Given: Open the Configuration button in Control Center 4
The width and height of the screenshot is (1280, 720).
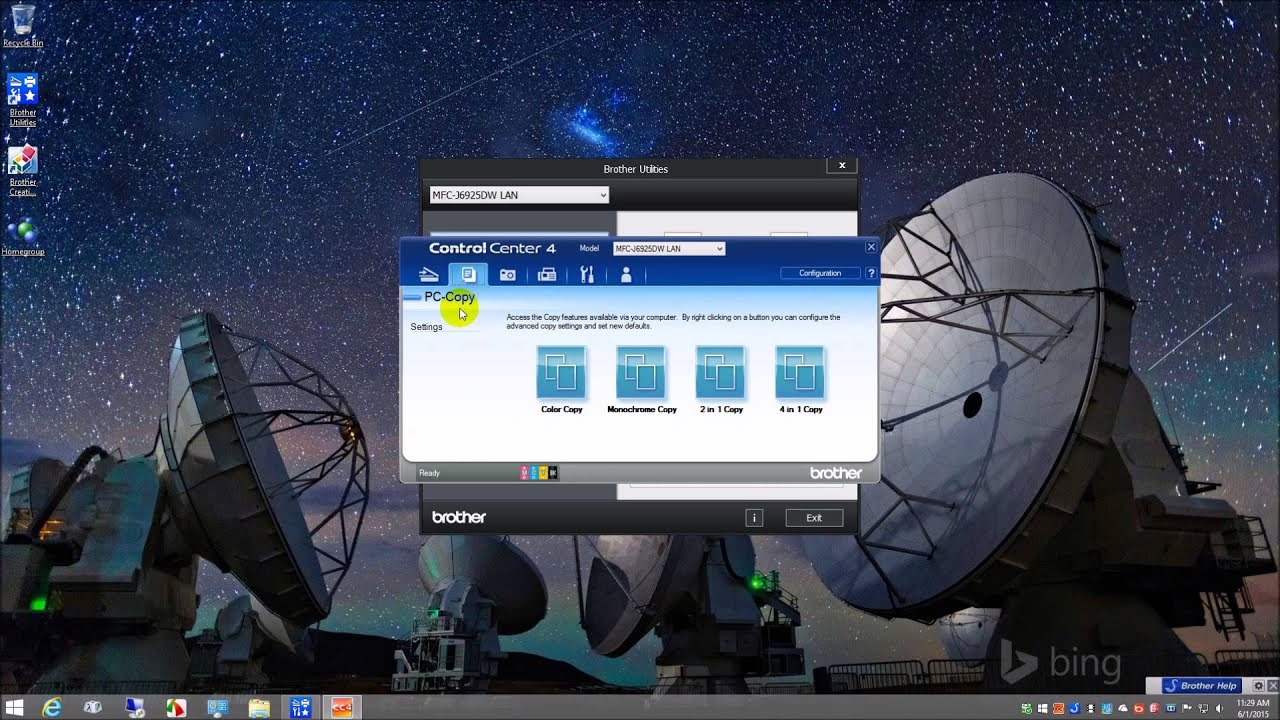Looking at the screenshot, I should point(820,273).
